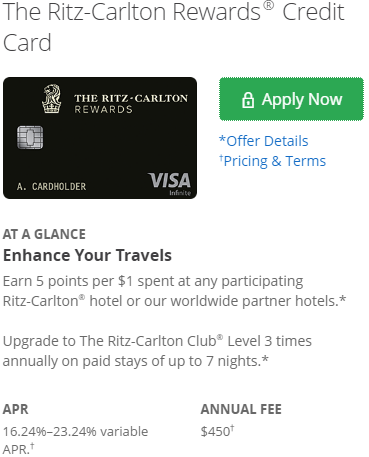Click the Ritz-Carlton lion crest logo on card

click(x=52, y=99)
